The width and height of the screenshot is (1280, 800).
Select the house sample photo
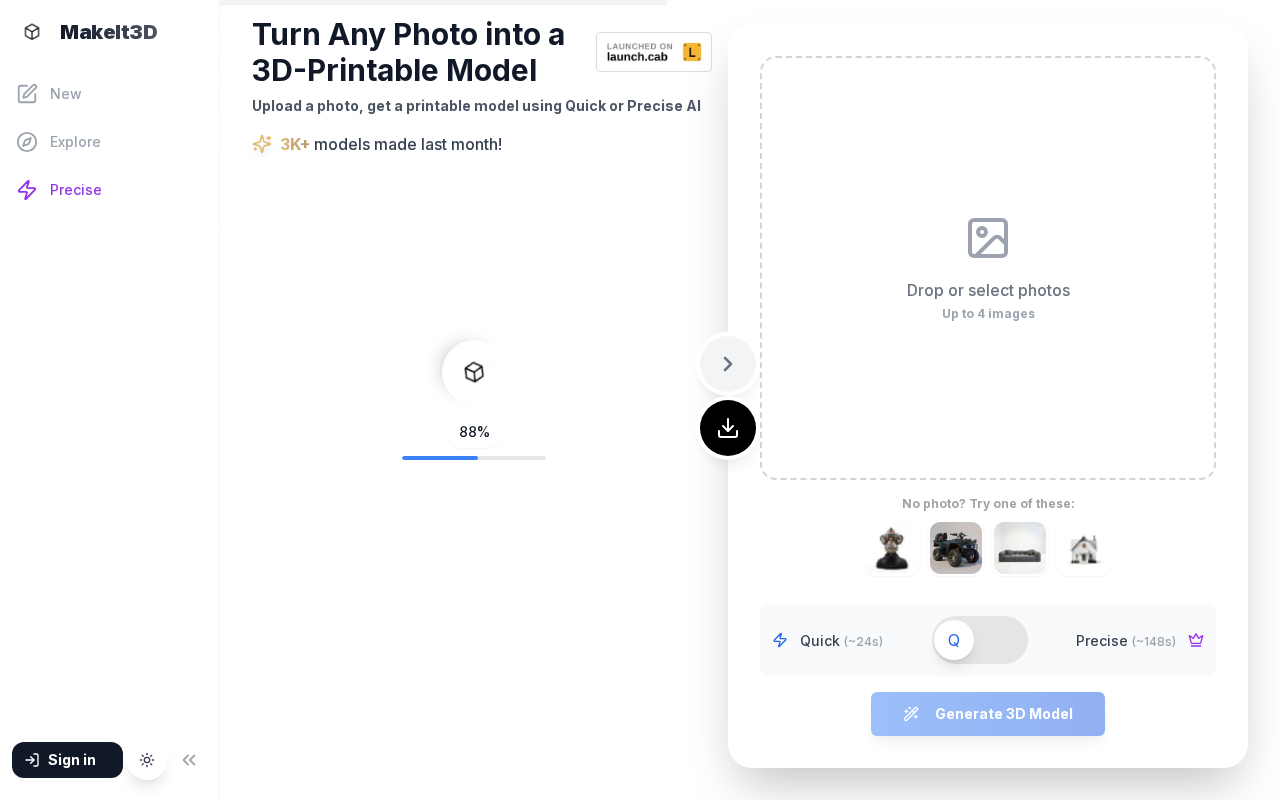pyautogui.click(x=1084, y=548)
